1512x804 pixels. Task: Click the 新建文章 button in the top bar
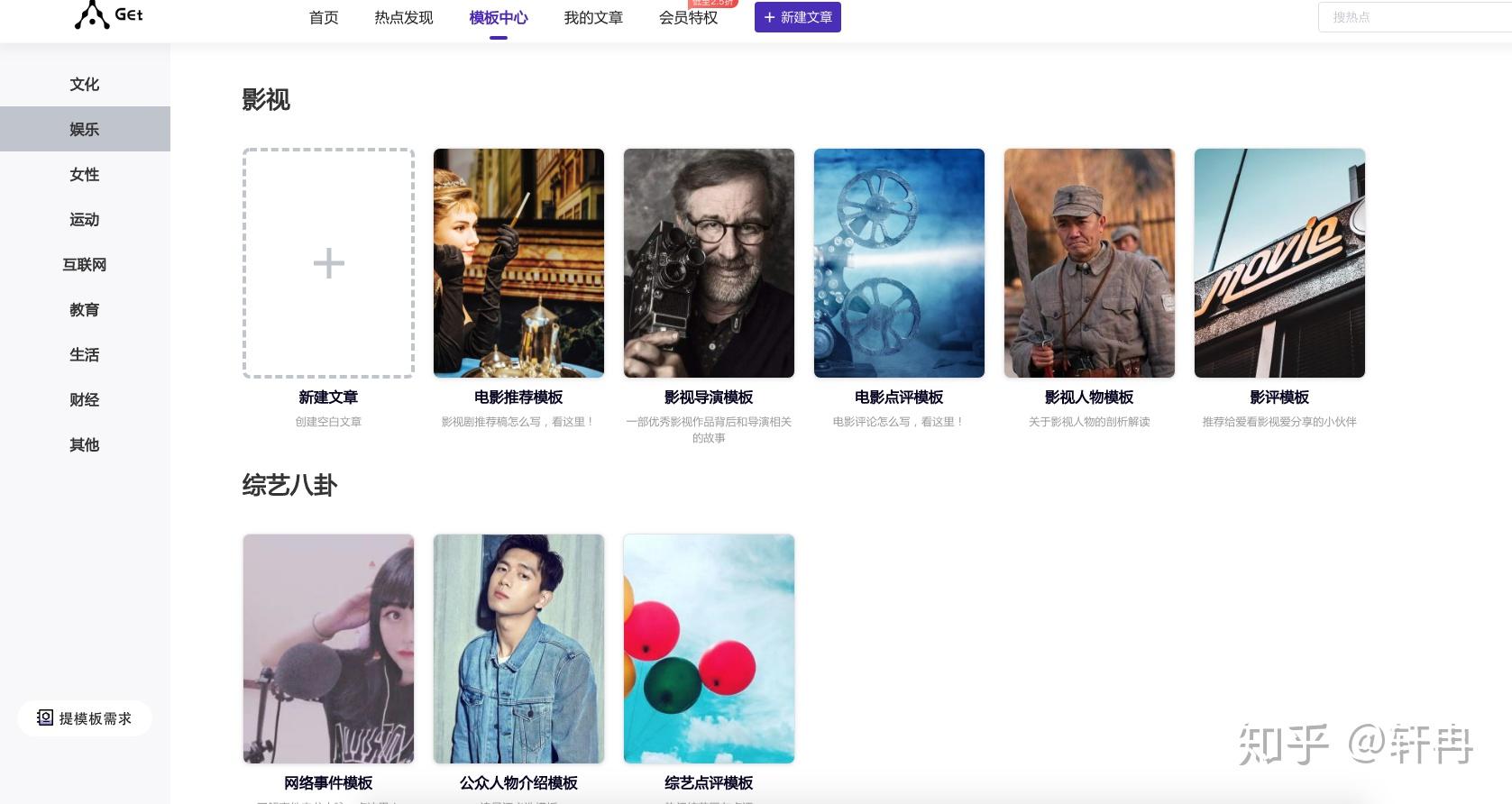pos(798,17)
